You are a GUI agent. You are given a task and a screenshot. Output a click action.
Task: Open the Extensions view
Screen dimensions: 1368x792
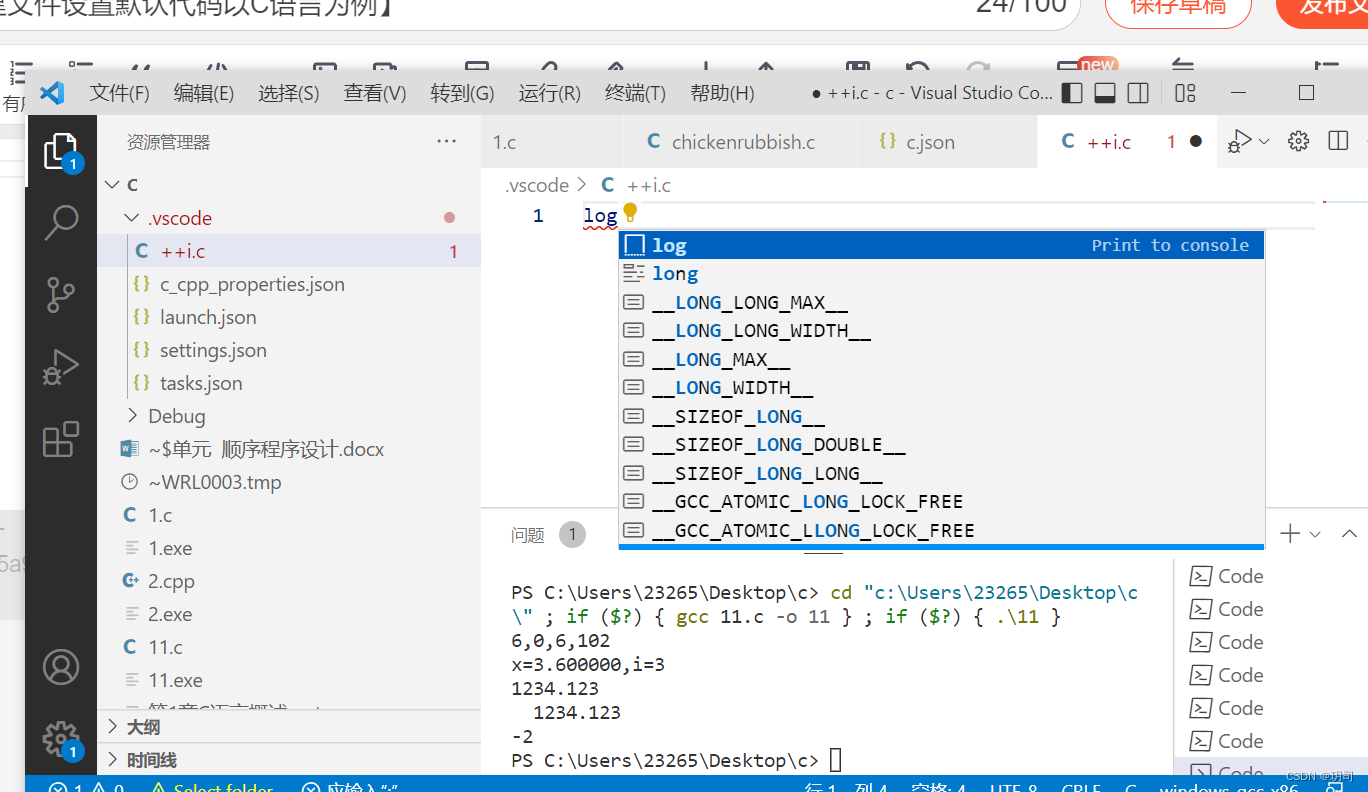(x=61, y=438)
